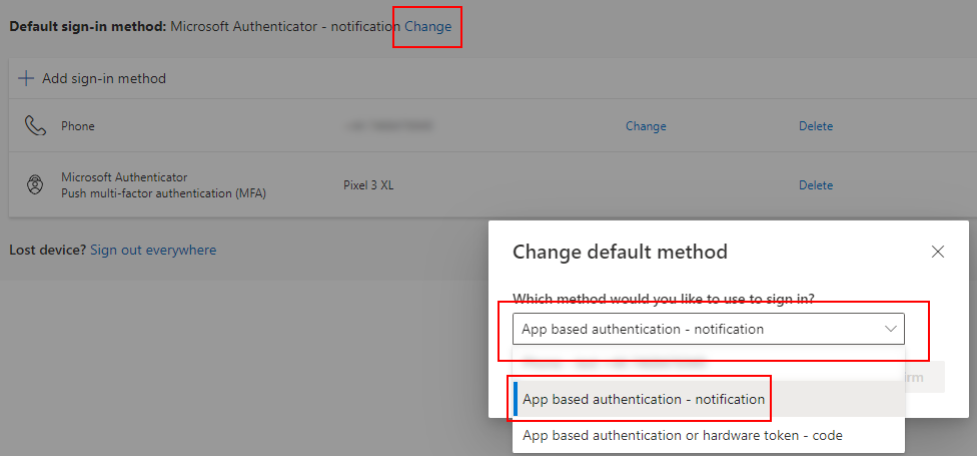Image resolution: width=977 pixels, height=456 pixels.
Task: Click Microsoft Authenticator - notification default text
Action: [286, 27]
